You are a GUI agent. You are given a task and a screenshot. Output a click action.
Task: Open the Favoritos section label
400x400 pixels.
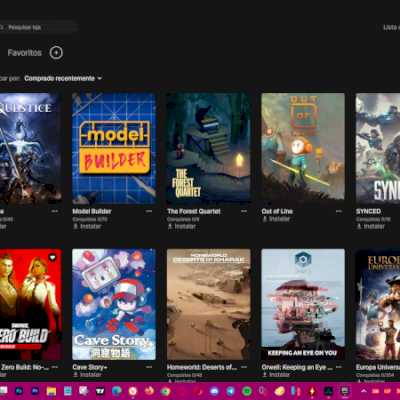click(25, 53)
